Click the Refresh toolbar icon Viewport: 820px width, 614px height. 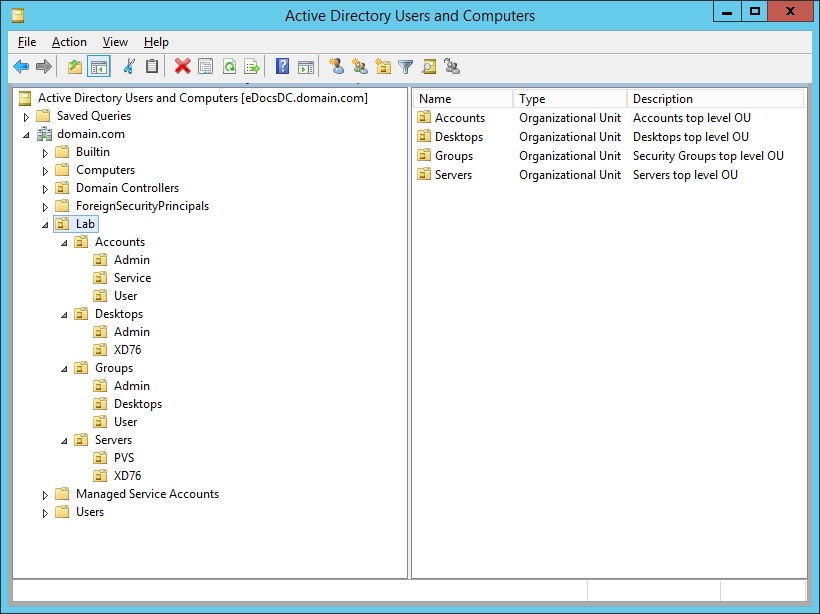(229, 67)
